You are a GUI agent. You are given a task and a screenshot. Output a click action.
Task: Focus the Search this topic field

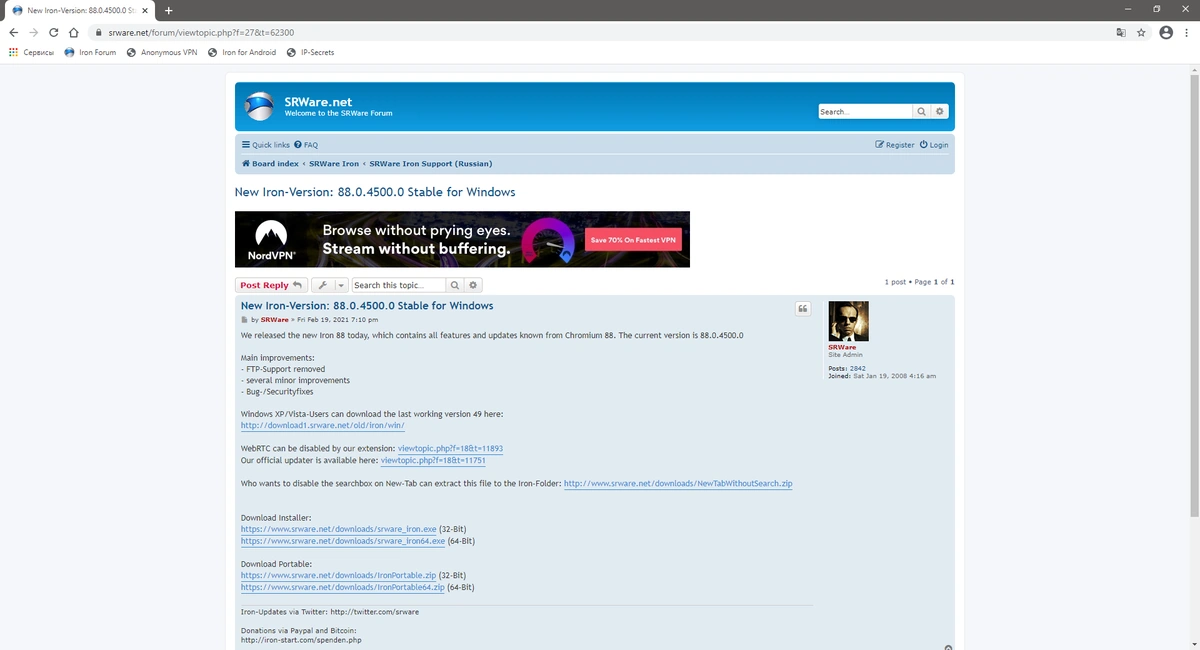398,285
